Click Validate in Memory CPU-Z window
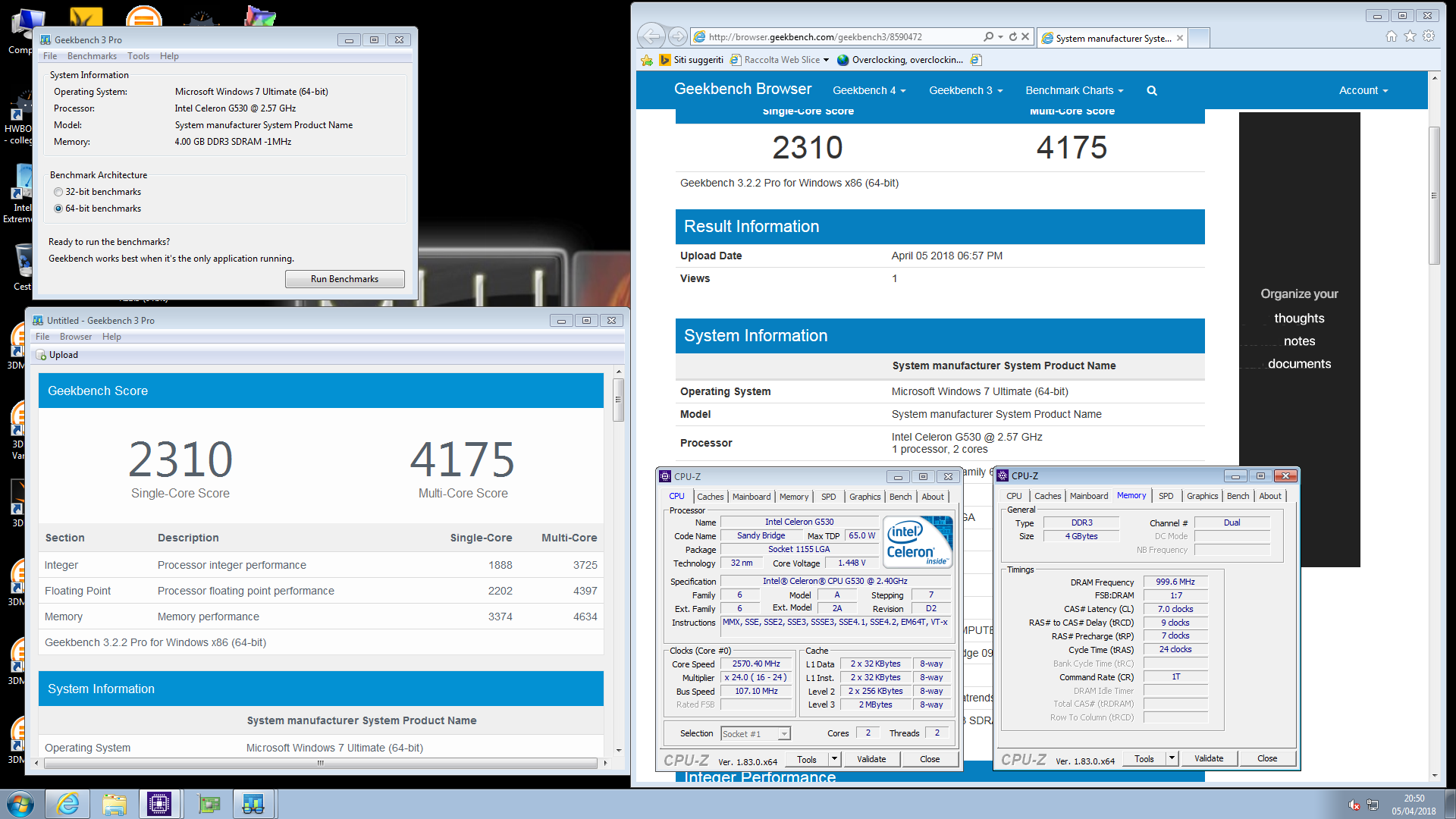 click(1209, 758)
